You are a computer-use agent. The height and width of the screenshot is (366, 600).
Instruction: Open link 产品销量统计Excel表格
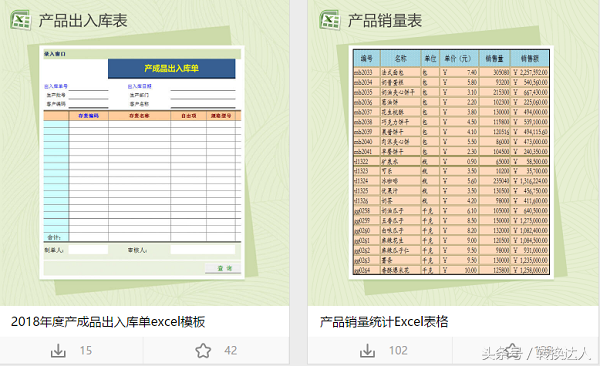(x=384, y=322)
